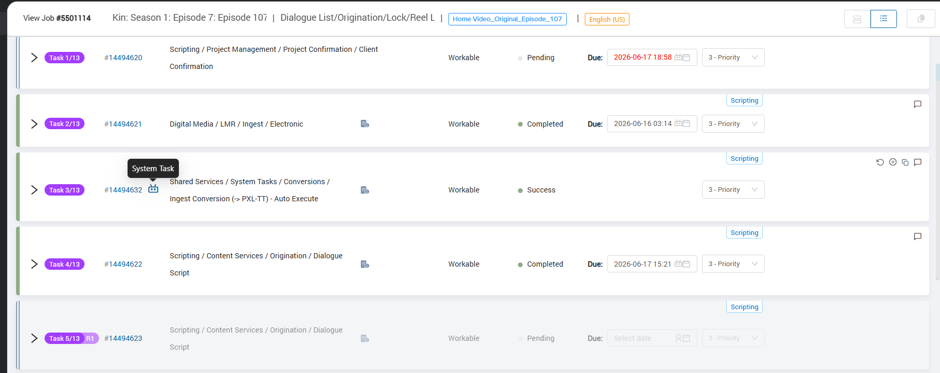
Task: Click the circled plus icon for Task 3/13
Action: 893,163
